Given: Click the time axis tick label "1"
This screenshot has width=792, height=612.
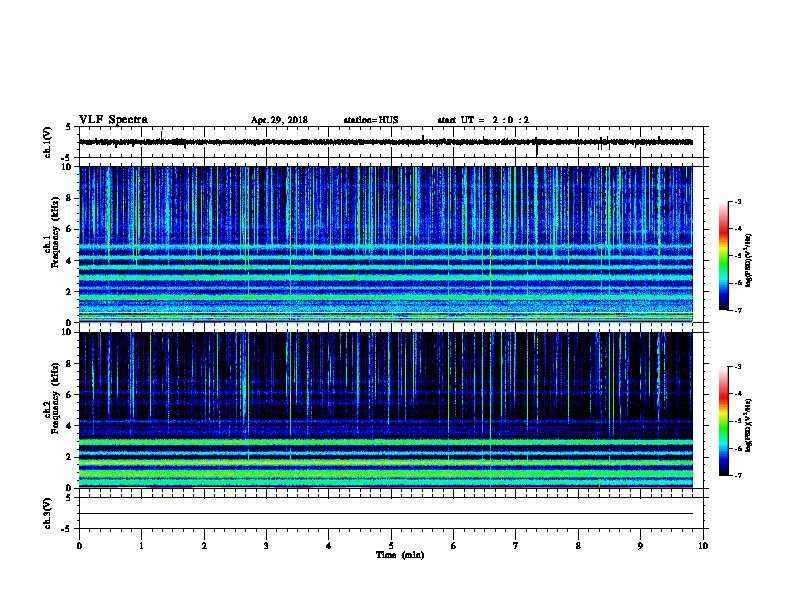Looking at the screenshot, I should coord(141,546).
